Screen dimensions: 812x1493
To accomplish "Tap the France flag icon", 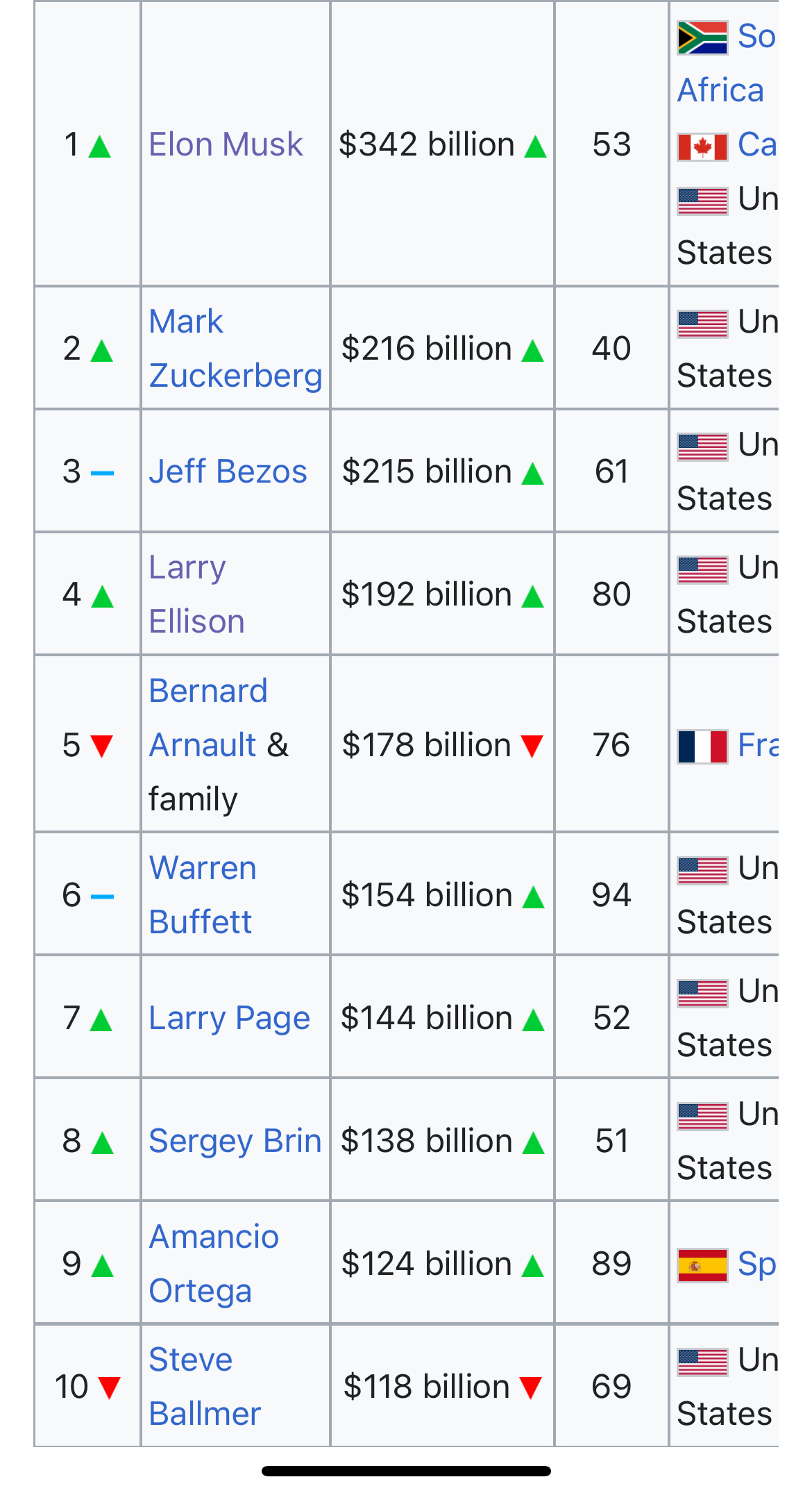I will tap(702, 746).
